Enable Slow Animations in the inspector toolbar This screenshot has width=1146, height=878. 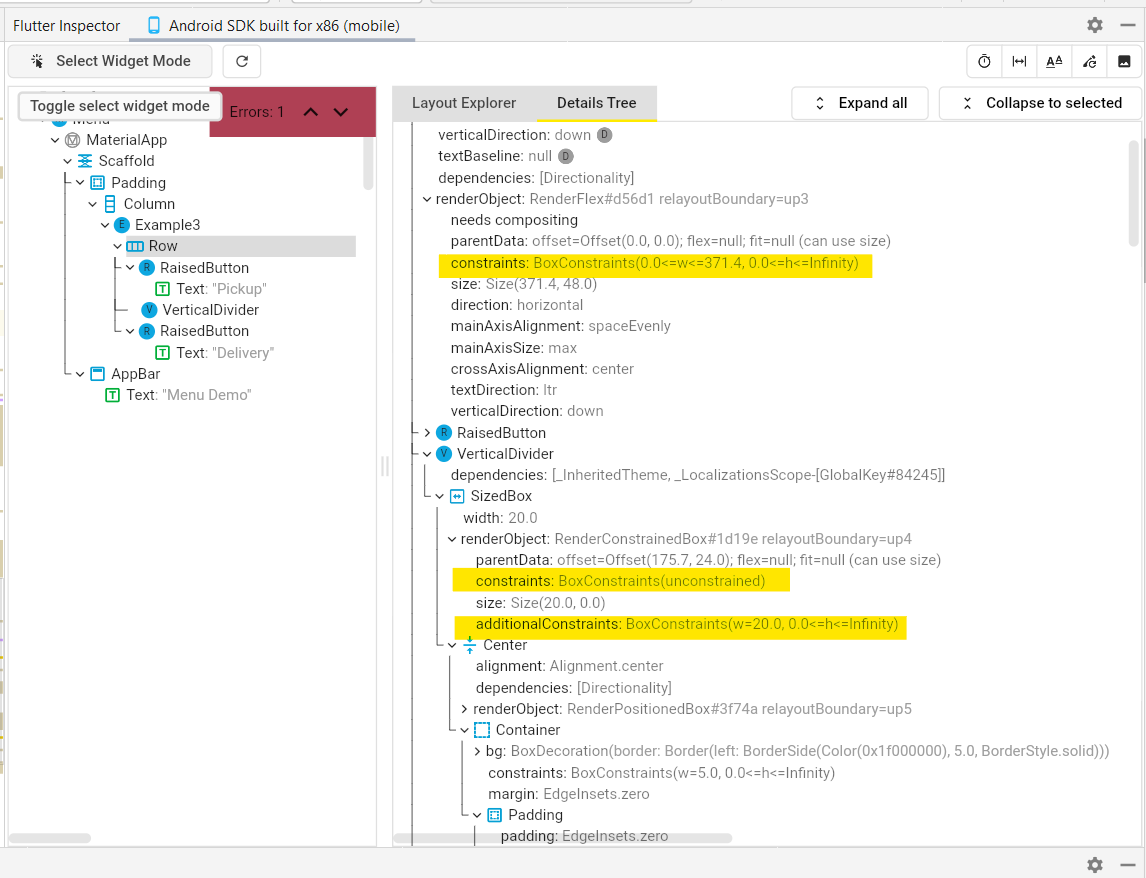tap(983, 61)
